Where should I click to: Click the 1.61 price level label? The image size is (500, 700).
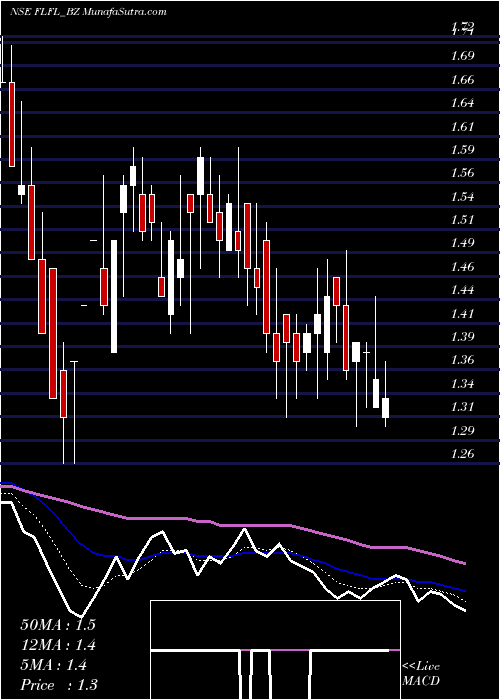pyautogui.click(x=462, y=127)
